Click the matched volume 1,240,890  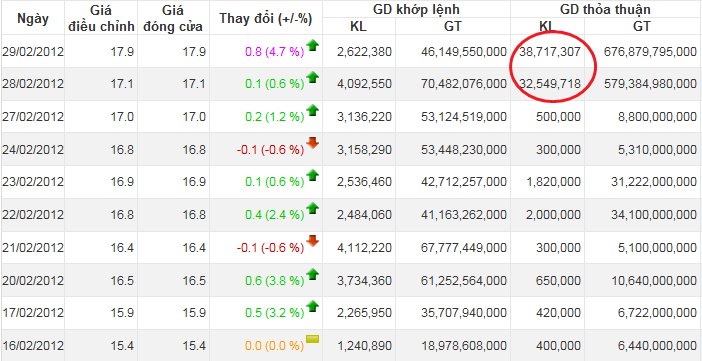(364, 346)
